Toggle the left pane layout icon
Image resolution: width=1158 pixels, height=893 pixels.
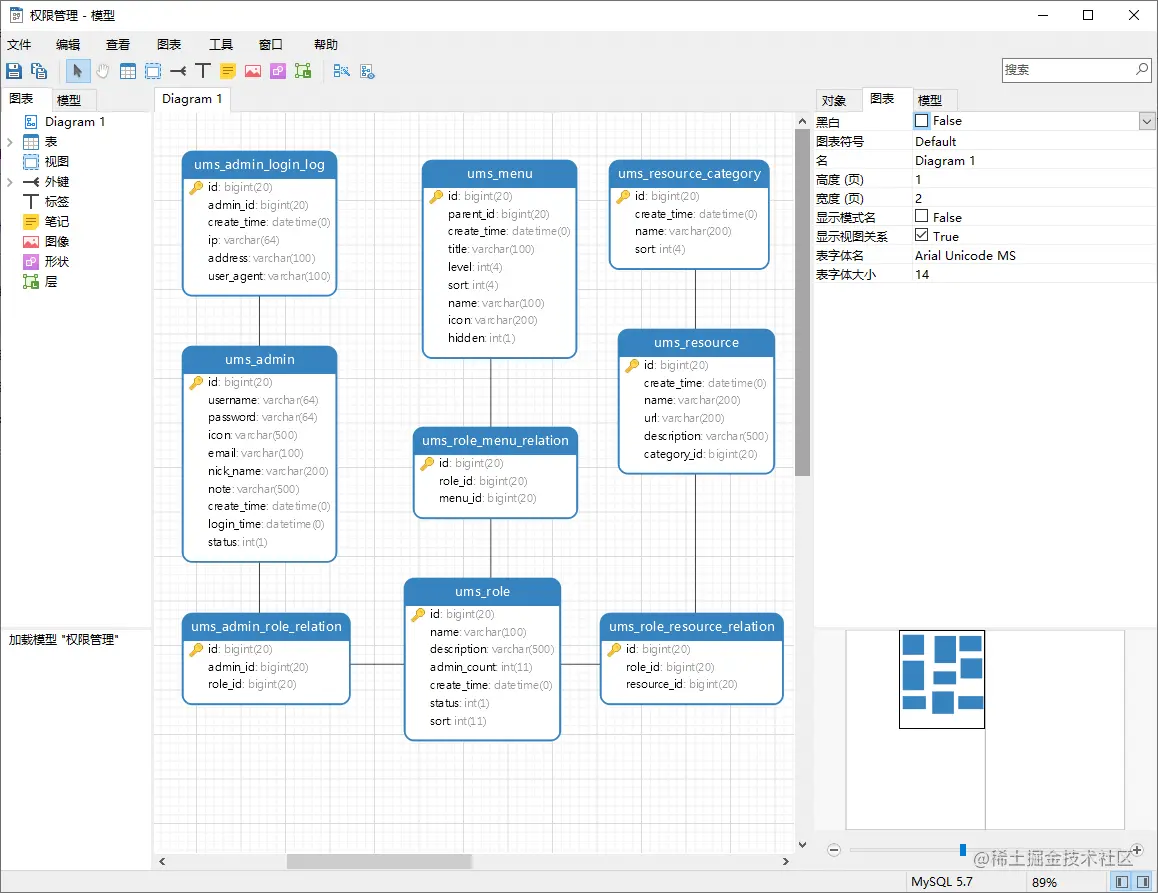(x=1122, y=882)
